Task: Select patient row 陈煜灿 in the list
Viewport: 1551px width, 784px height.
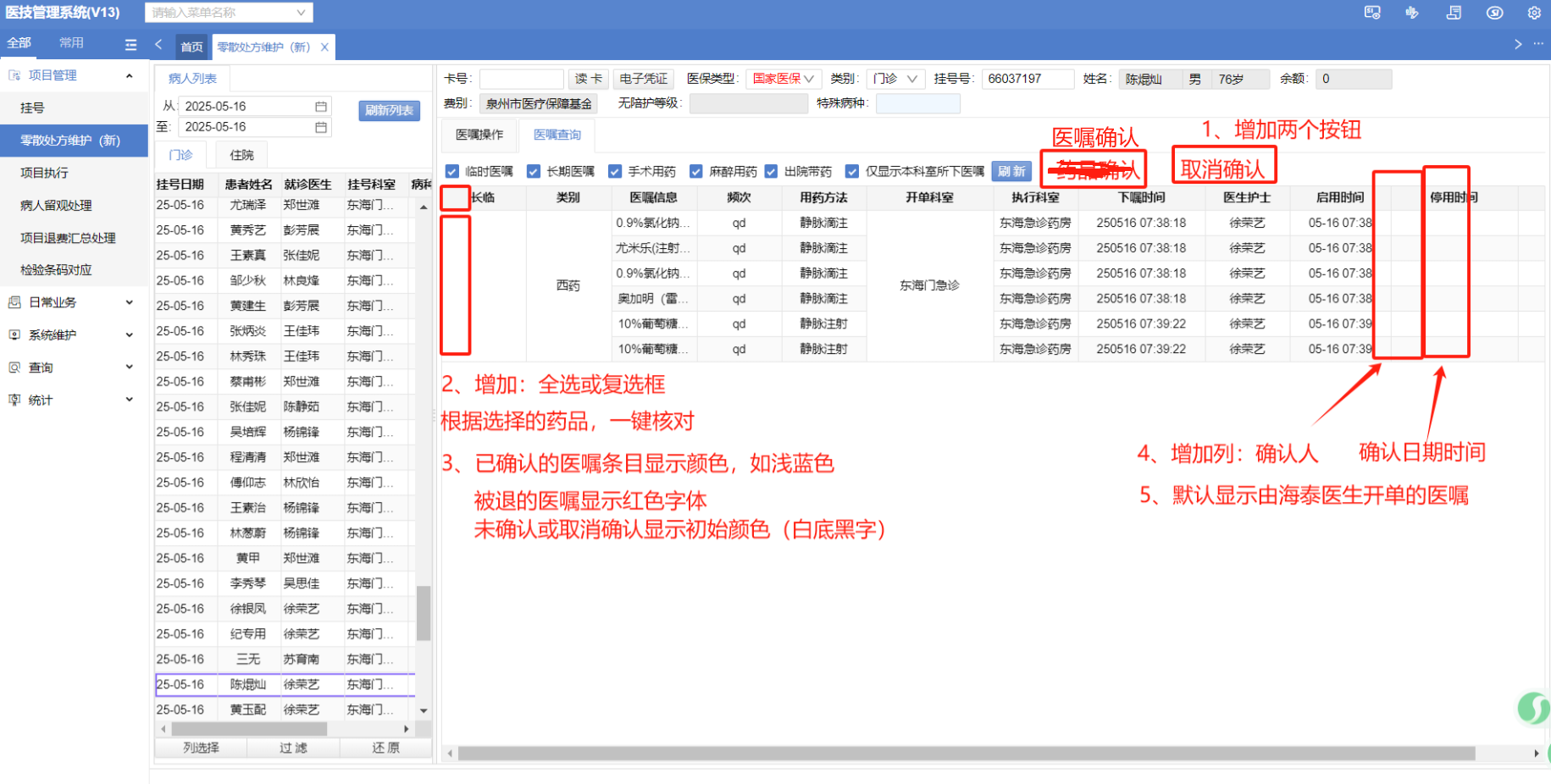Action: (x=285, y=685)
